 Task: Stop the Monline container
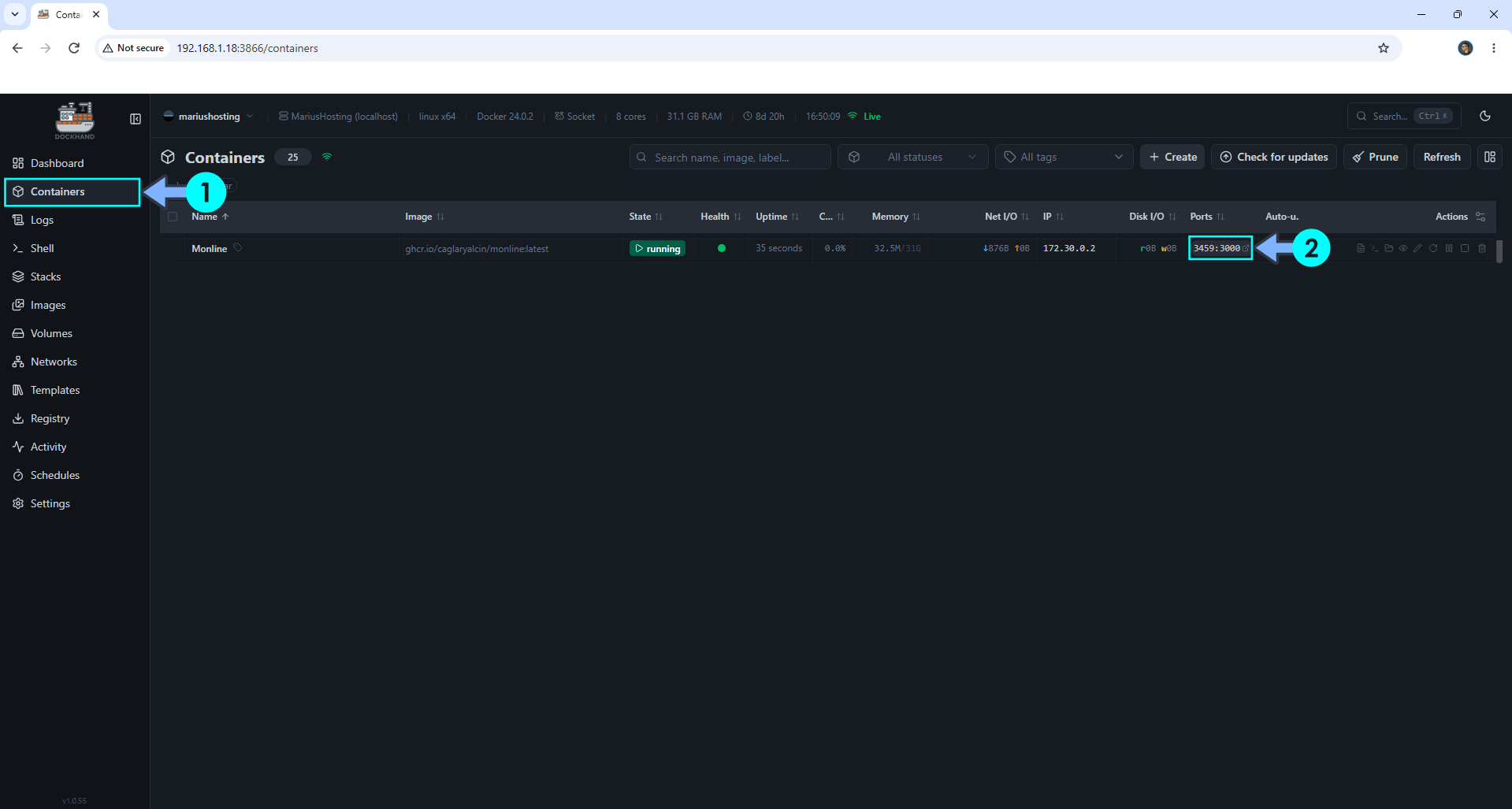[x=1465, y=248]
